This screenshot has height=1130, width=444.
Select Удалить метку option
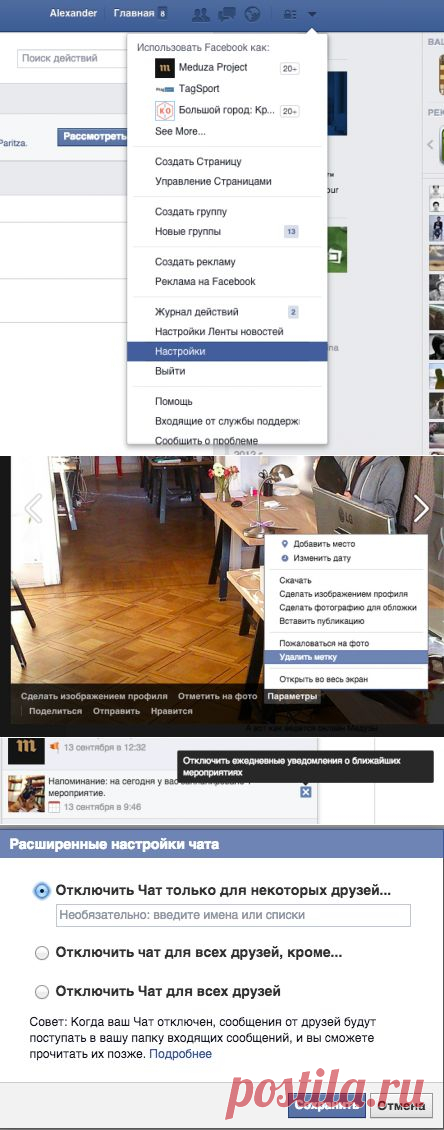coord(347,657)
